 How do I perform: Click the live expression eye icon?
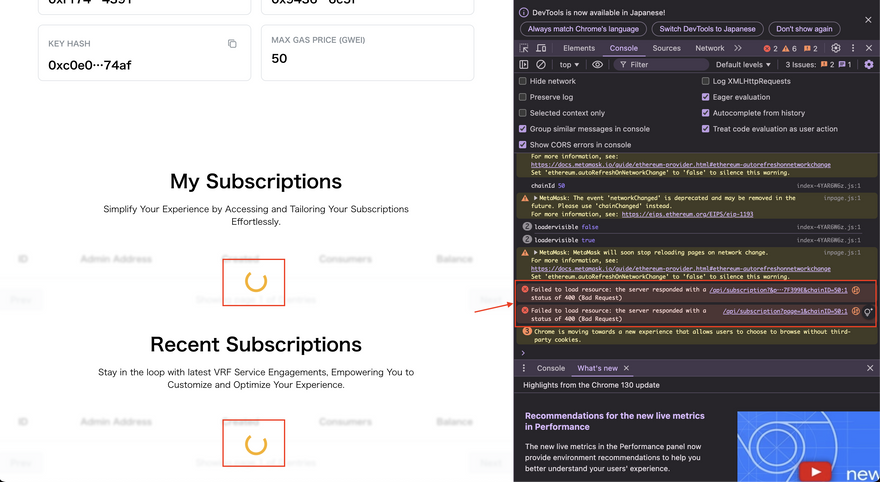point(597,65)
